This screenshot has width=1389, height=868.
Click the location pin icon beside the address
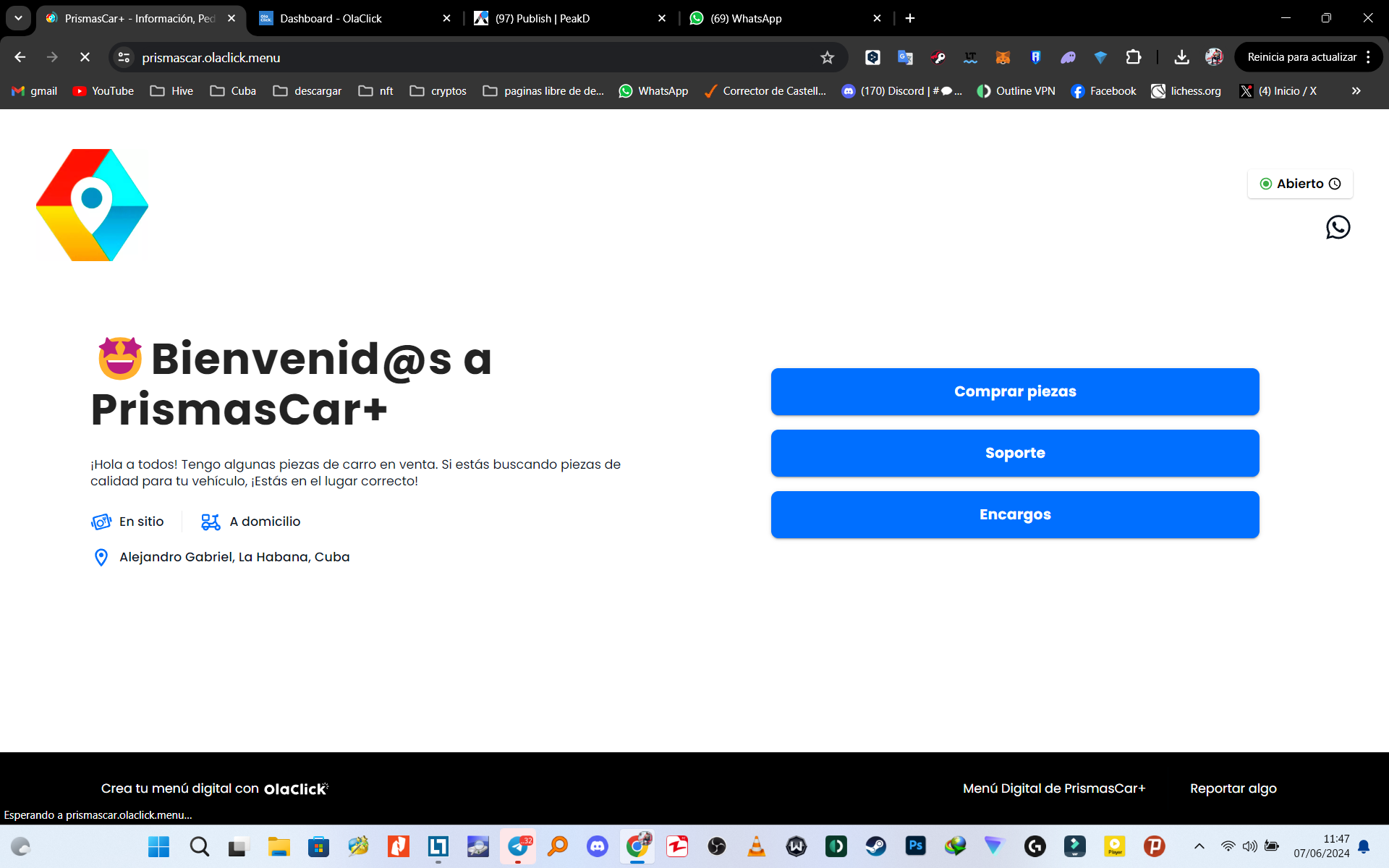(101, 557)
